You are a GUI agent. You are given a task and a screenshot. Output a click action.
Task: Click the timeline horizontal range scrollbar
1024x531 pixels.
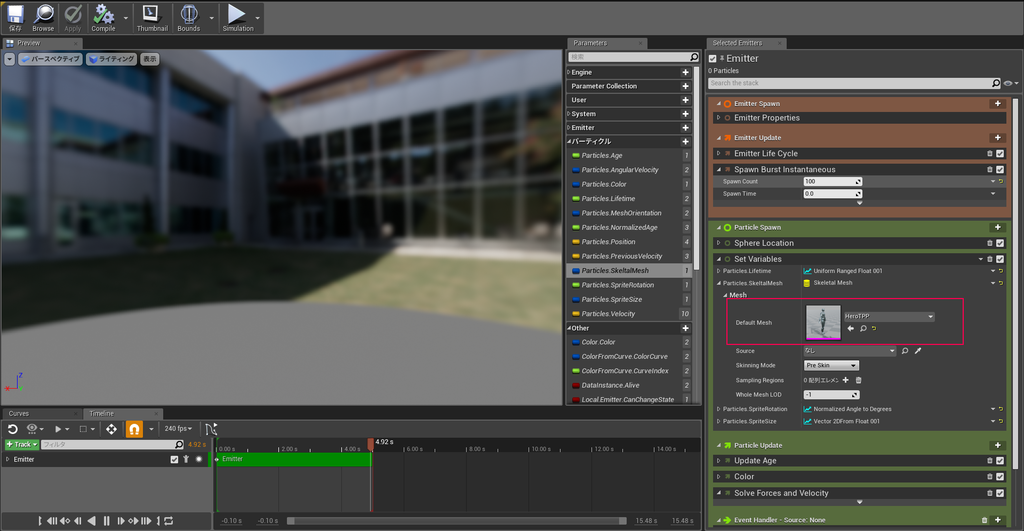[456, 521]
